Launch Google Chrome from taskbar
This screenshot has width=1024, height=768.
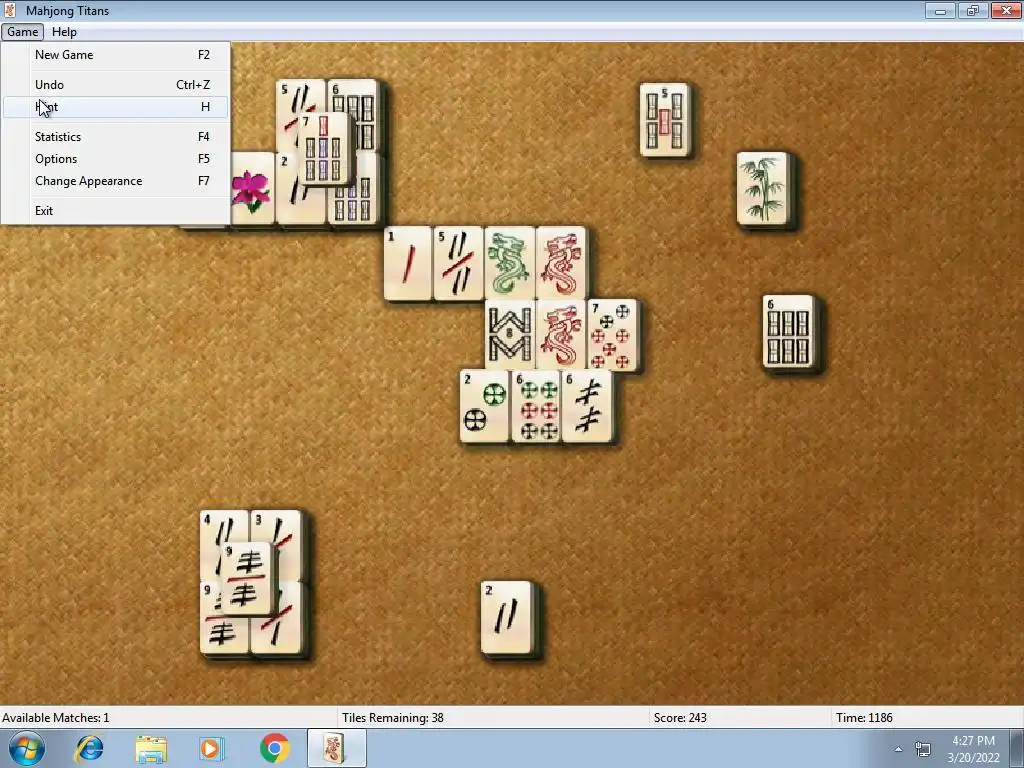coord(274,748)
